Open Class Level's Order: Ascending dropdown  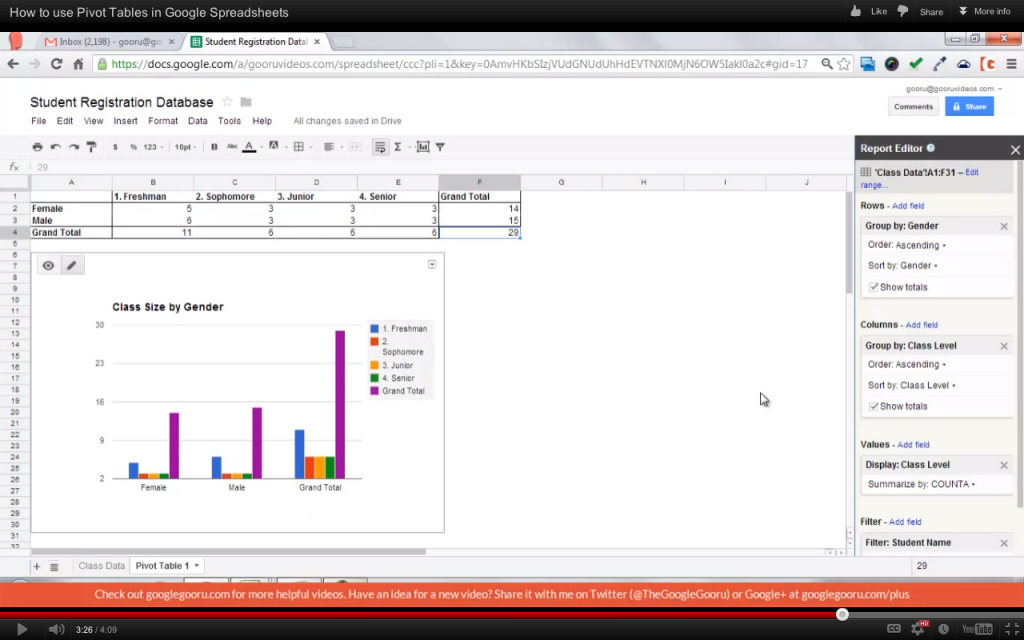pyautogui.click(x=907, y=364)
